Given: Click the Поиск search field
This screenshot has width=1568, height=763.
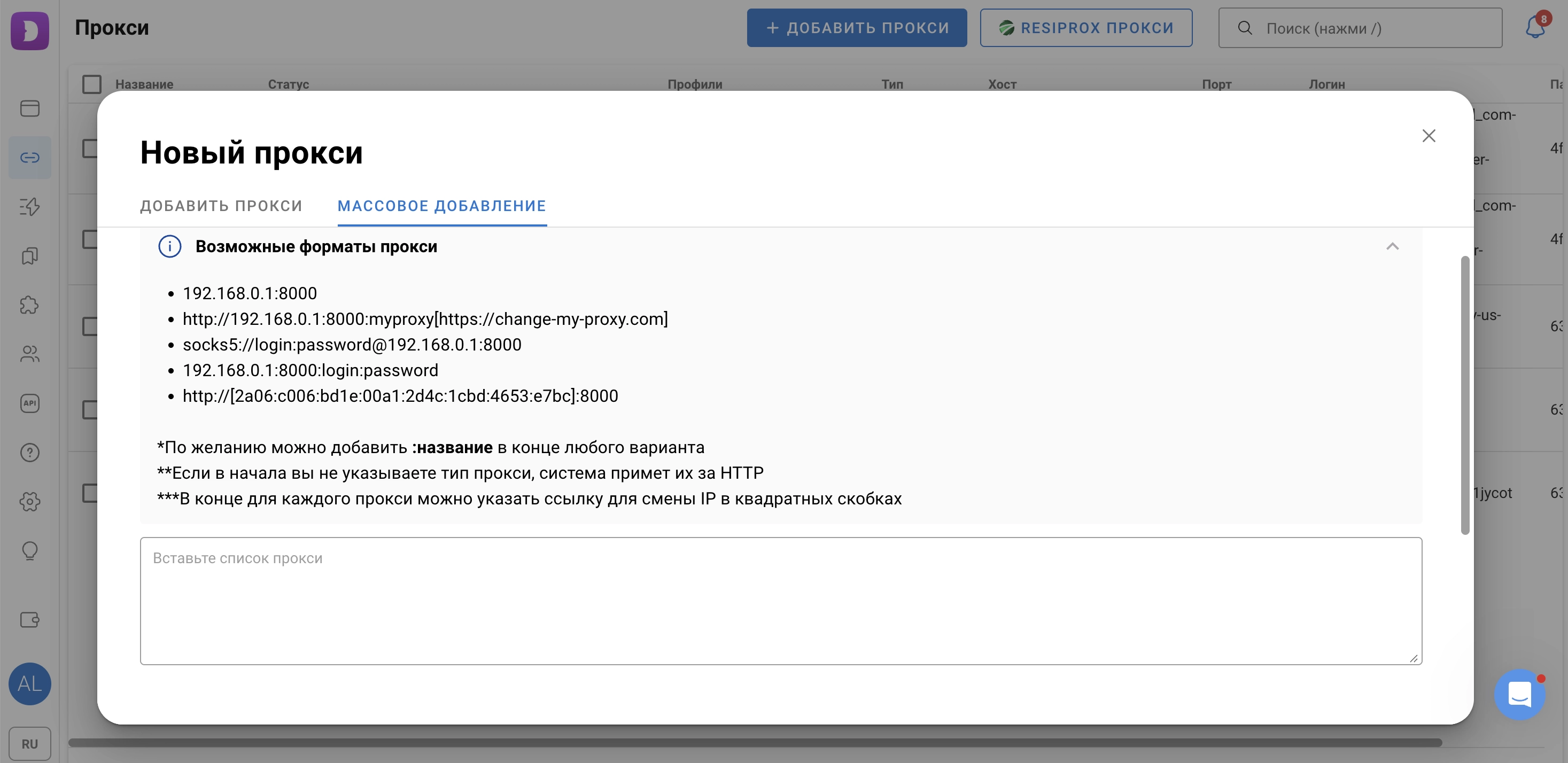Looking at the screenshot, I should tap(1360, 28).
